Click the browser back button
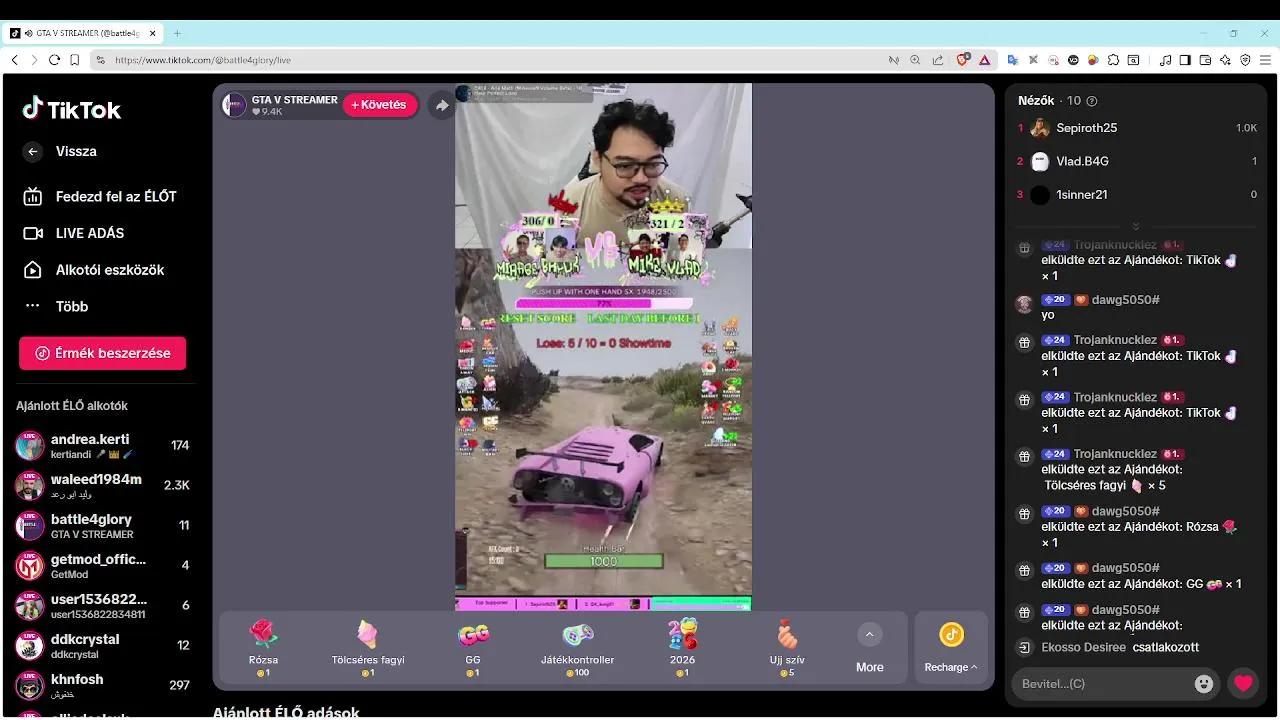This screenshot has height=720, width=1280. coord(14,60)
